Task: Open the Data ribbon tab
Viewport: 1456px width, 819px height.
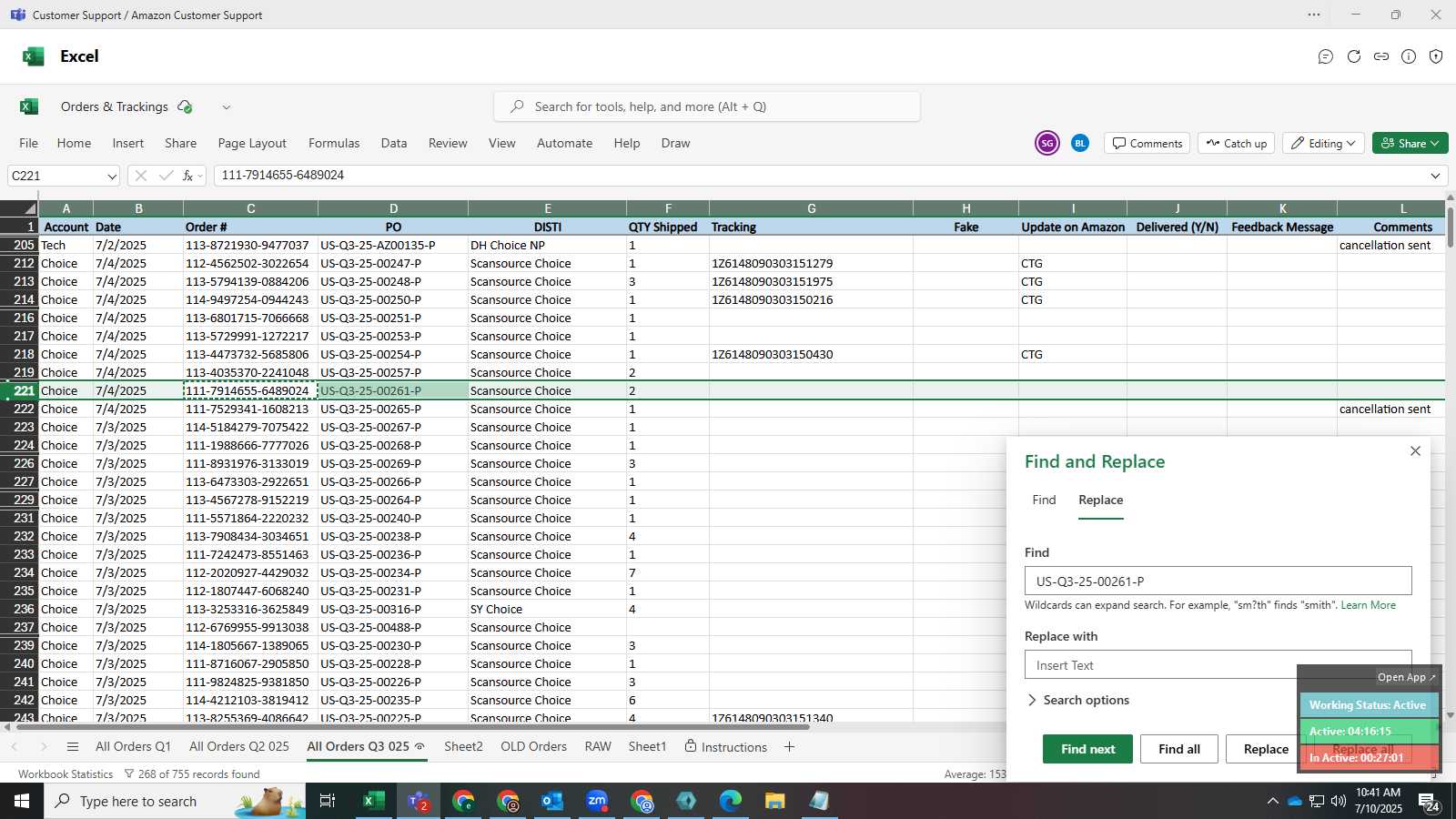Action: tap(394, 143)
